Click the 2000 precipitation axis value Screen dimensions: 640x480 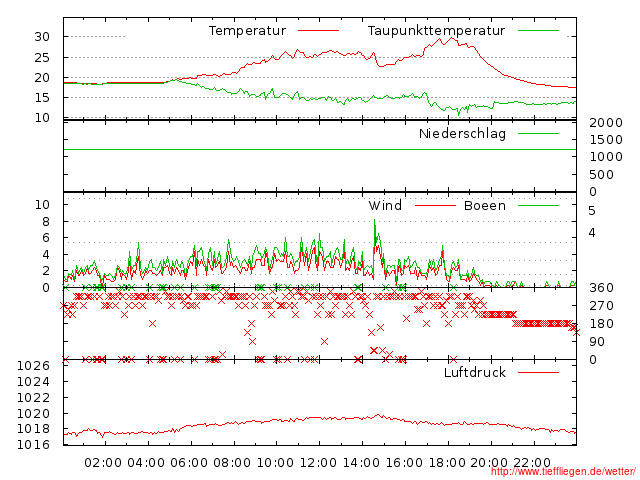[606, 122]
